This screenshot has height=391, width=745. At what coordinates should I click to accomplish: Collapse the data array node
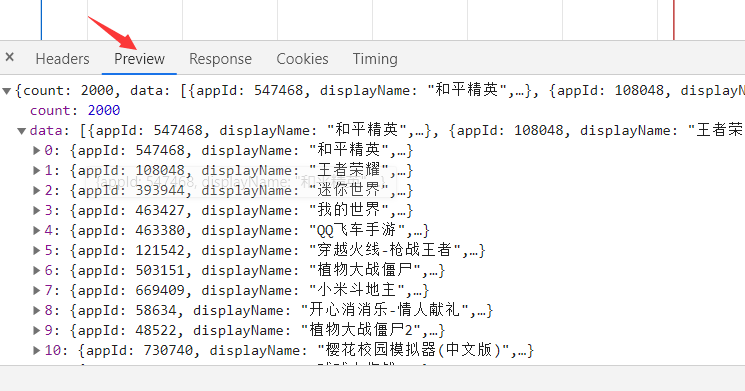[21, 131]
